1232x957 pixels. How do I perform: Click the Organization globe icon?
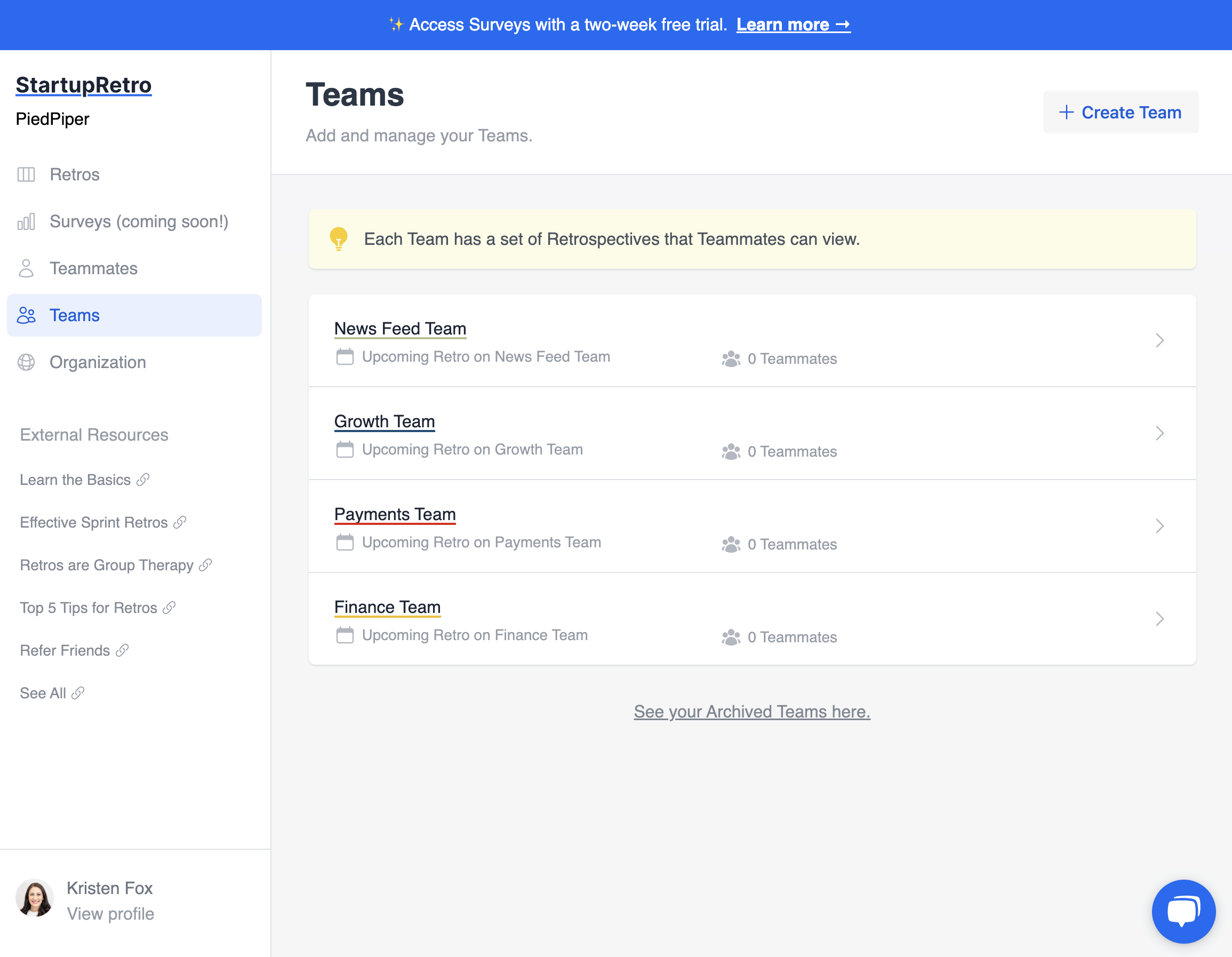(26, 362)
